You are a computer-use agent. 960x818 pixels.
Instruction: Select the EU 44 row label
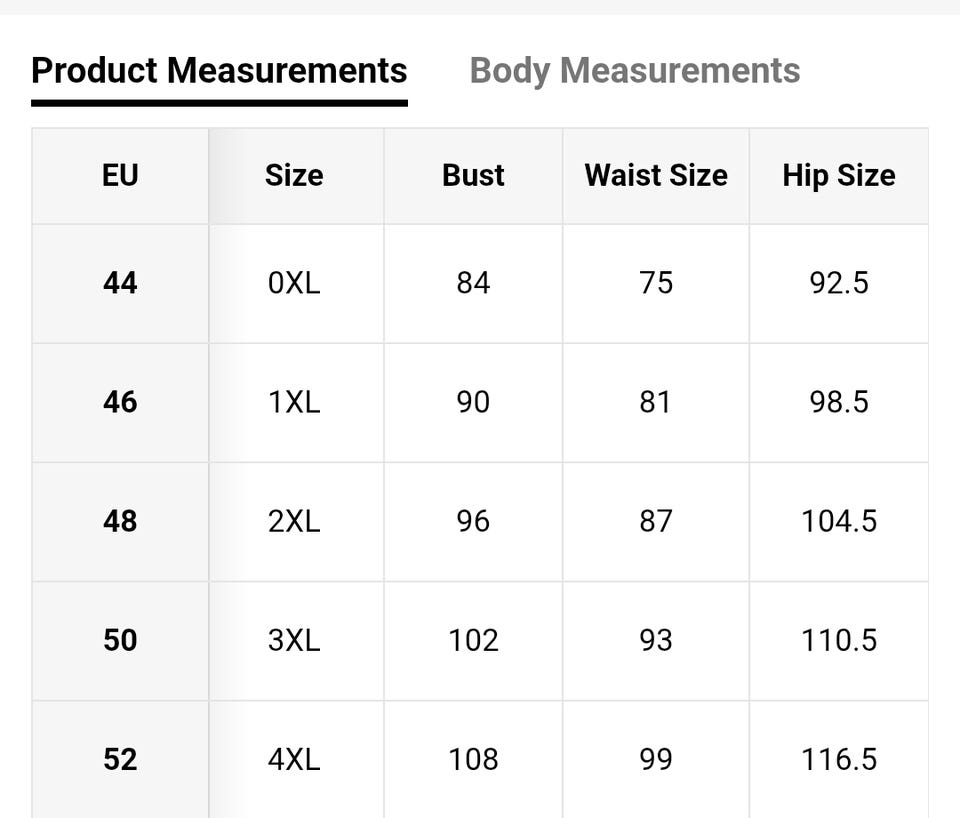(x=120, y=283)
